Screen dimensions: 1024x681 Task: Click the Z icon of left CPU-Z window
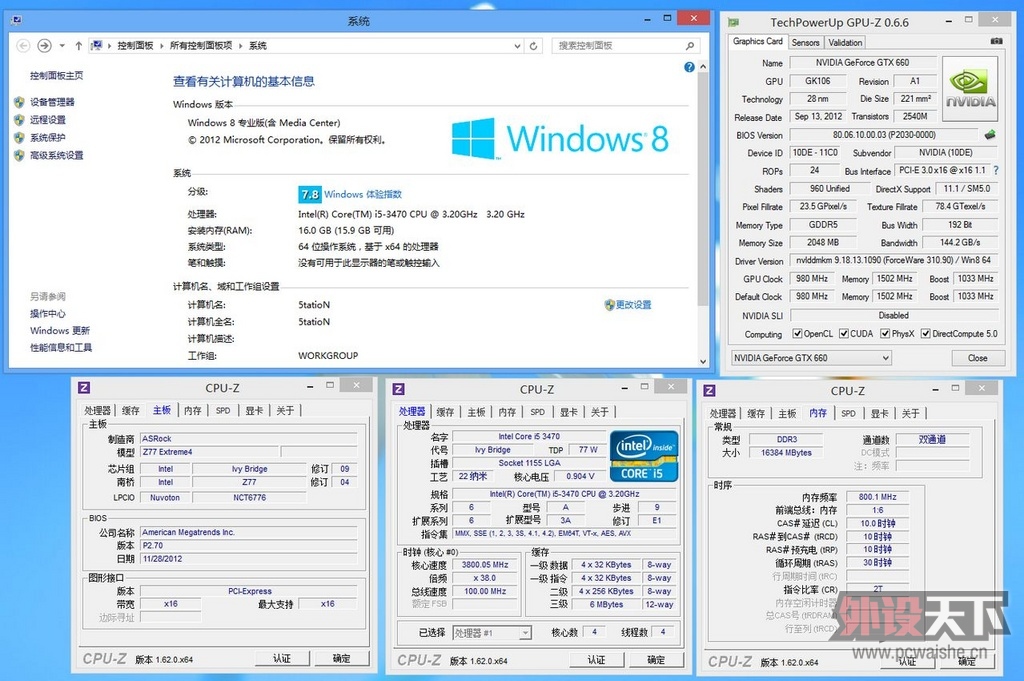point(84,388)
